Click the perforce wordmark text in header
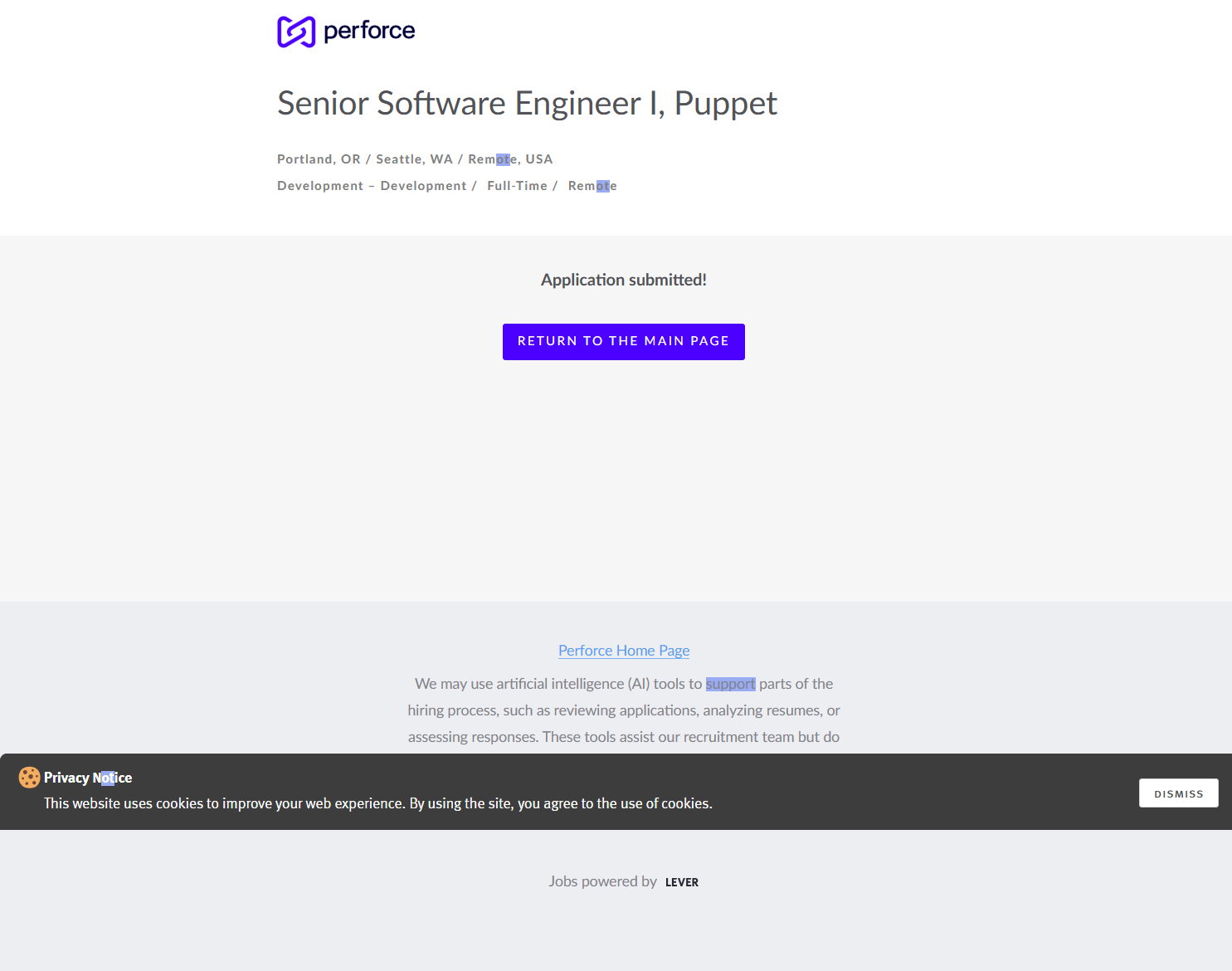1232x971 pixels. click(x=369, y=31)
